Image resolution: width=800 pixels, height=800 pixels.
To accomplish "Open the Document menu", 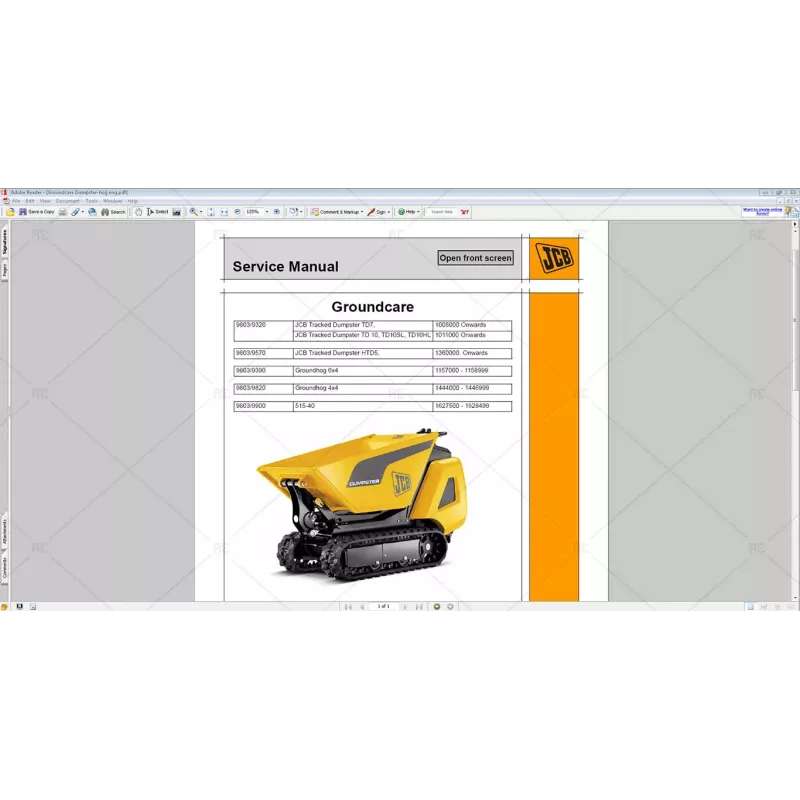I will click(66, 200).
